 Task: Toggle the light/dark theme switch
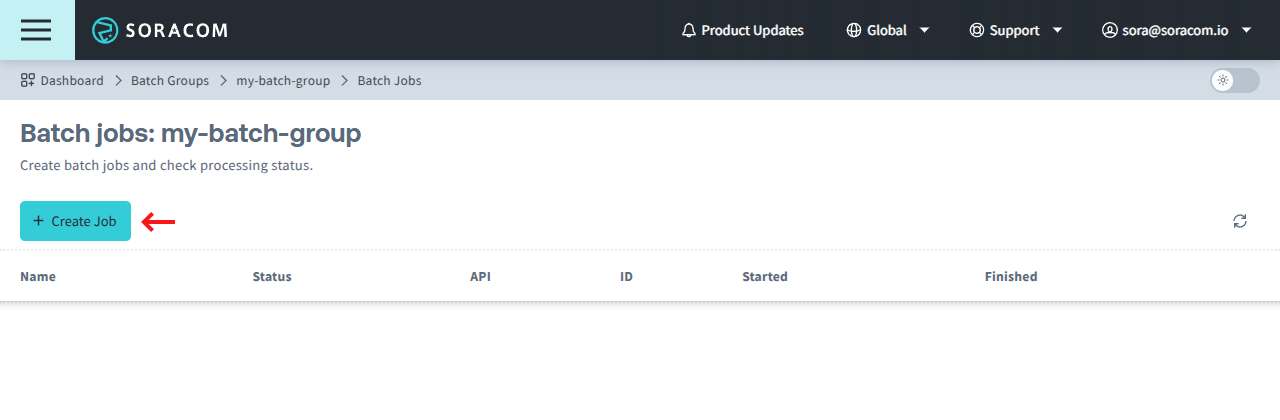(x=1235, y=80)
